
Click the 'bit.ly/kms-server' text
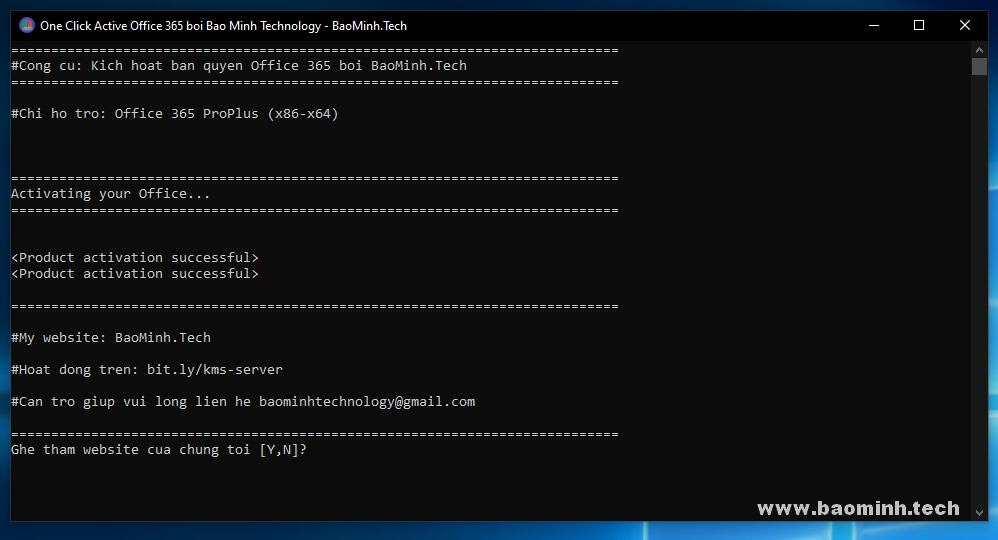(214, 369)
